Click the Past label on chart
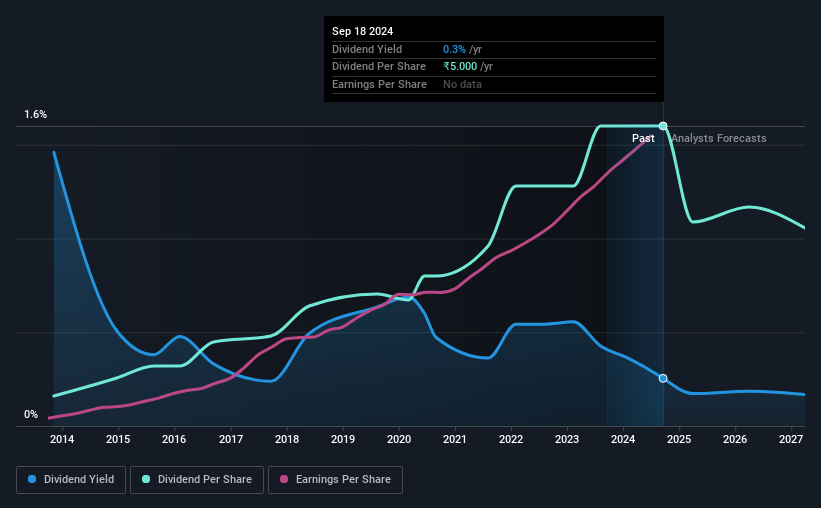This screenshot has width=821, height=508. 643,138
